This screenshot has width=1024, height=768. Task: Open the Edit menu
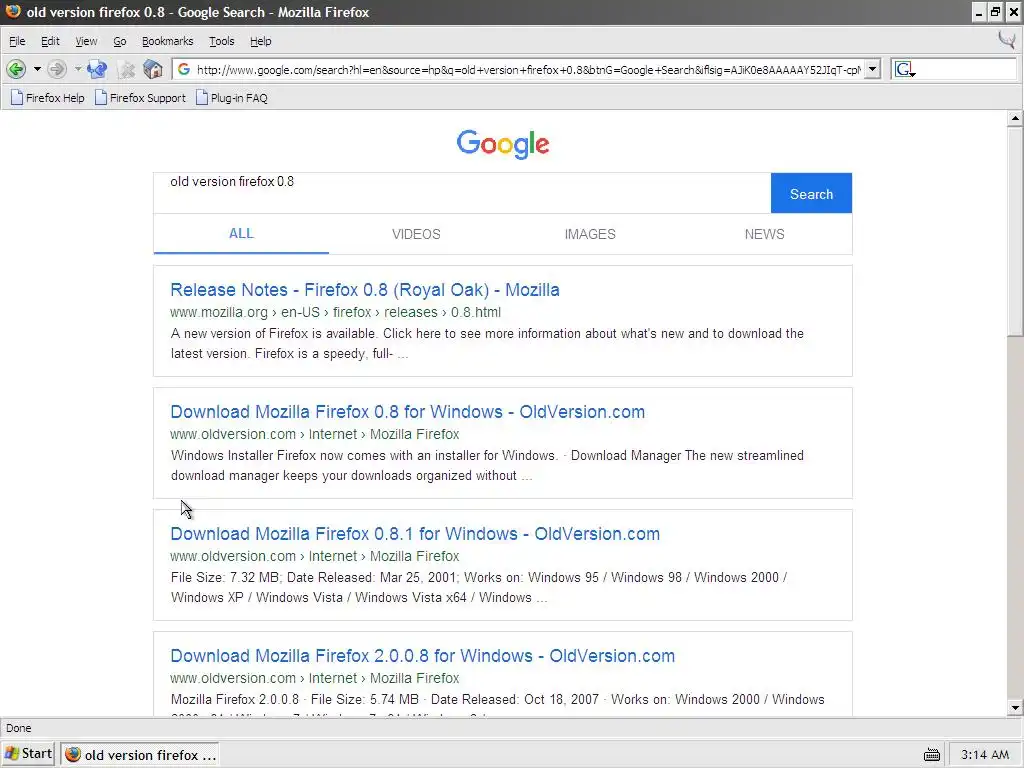pyautogui.click(x=50, y=41)
